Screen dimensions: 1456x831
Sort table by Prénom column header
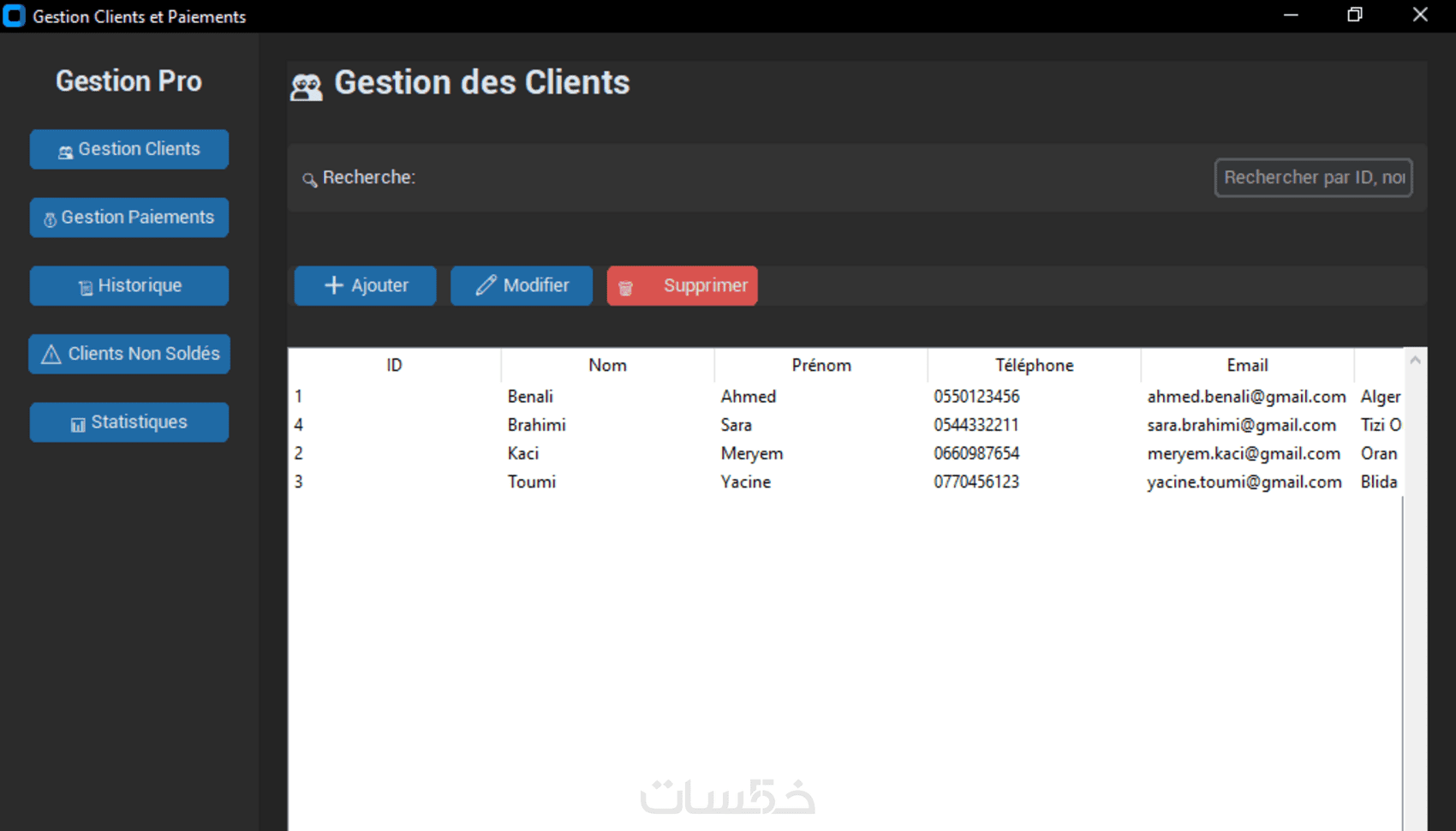click(821, 365)
